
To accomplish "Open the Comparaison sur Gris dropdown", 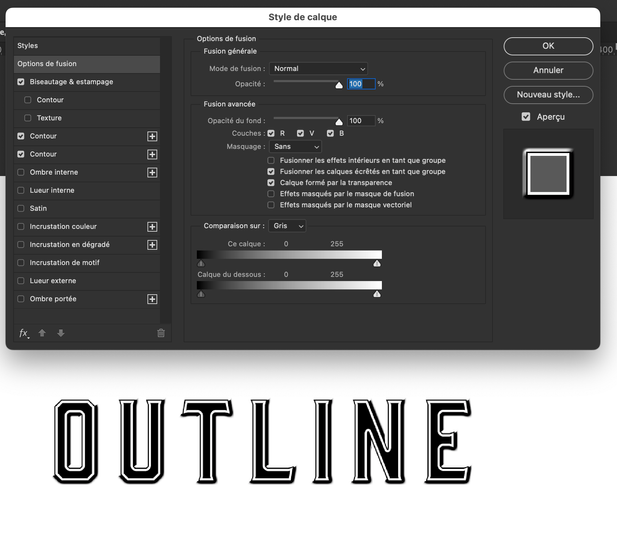I will [x=288, y=226].
